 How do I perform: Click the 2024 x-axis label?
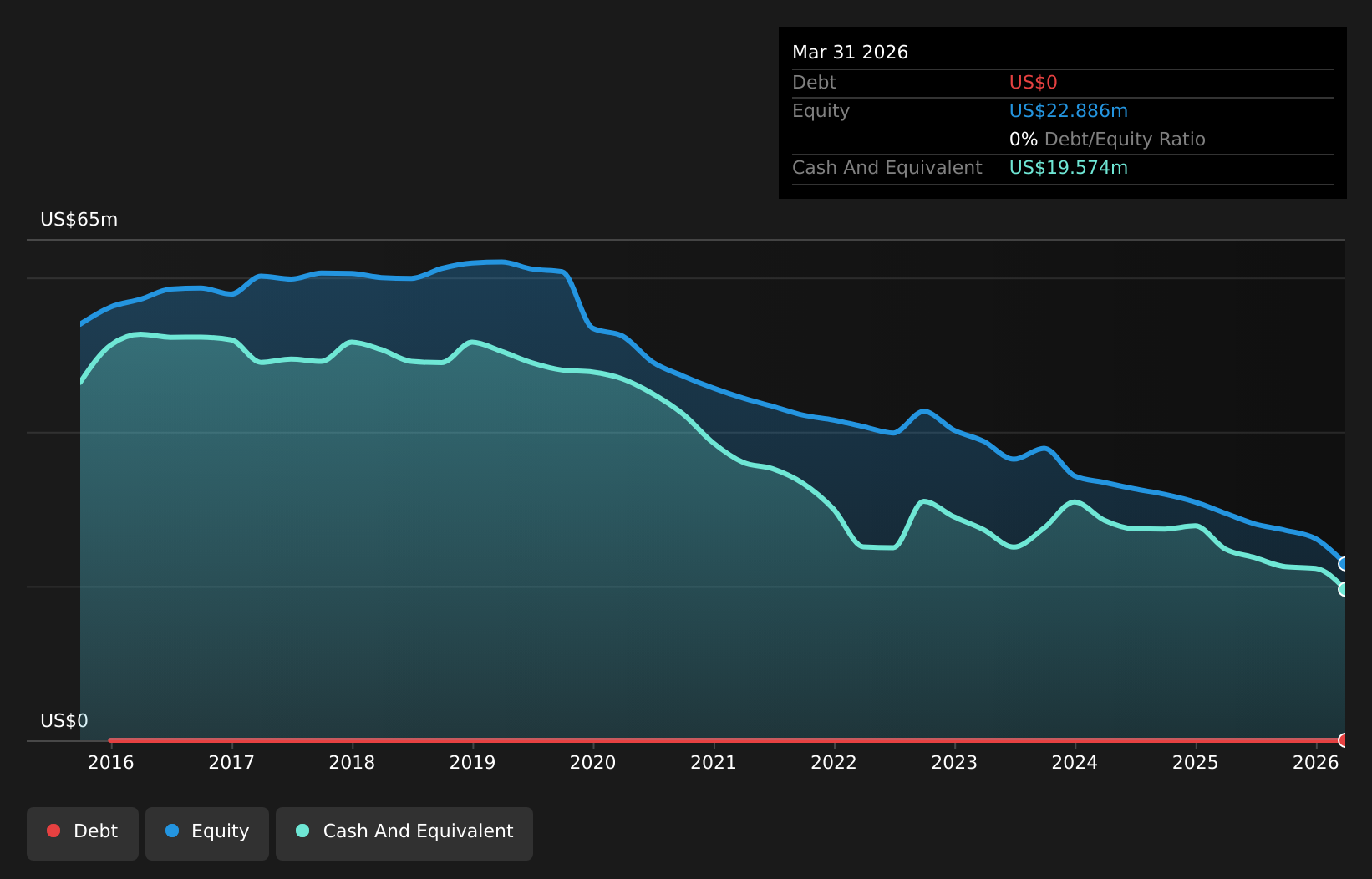1075,763
